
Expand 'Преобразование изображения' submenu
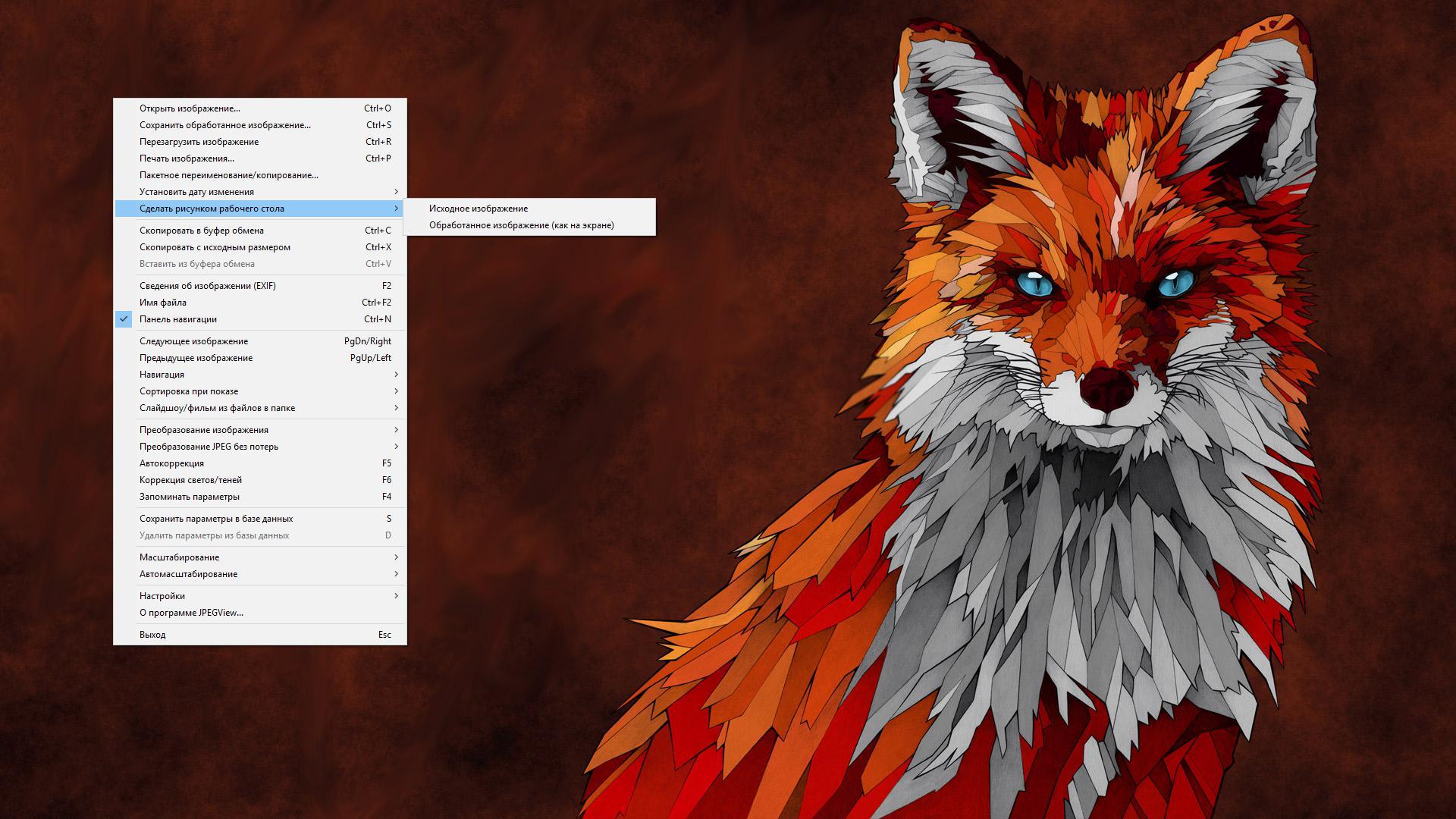(260, 430)
